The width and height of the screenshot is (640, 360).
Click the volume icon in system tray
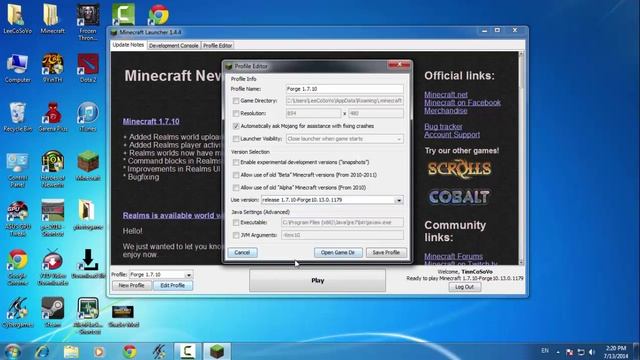(592, 352)
